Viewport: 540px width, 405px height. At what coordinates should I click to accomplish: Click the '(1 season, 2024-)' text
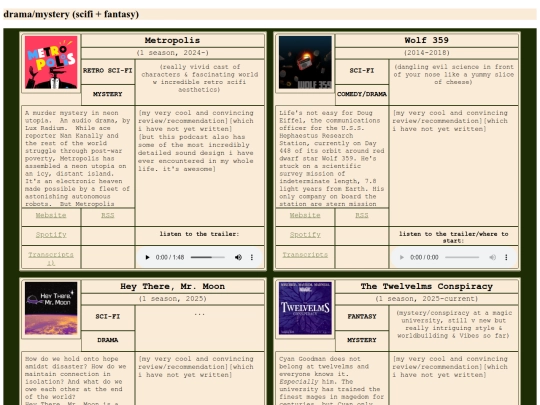click(172, 53)
